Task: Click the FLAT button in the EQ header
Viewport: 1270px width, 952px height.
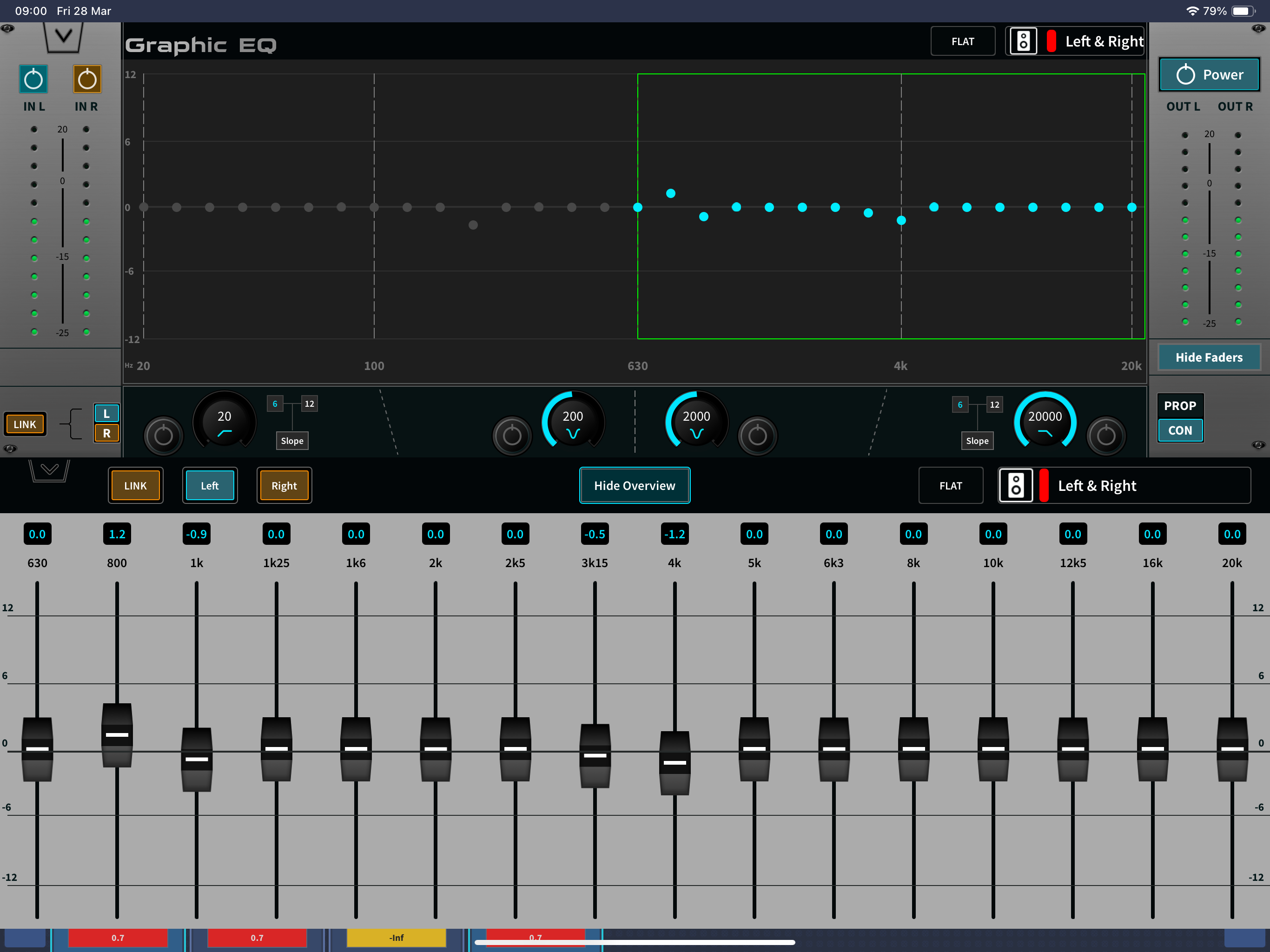Action: pyautogui.click(x=963, y=41)
